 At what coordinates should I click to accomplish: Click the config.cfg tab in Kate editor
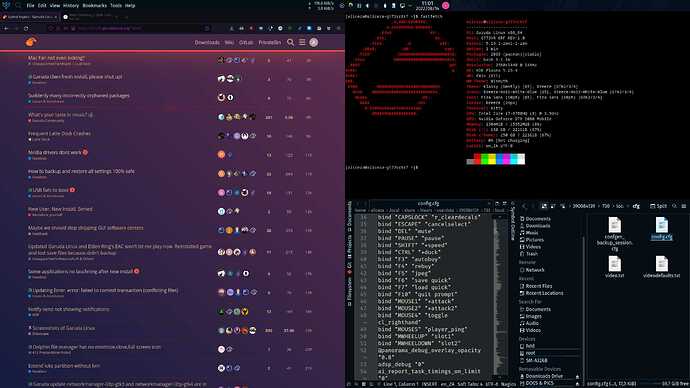(428, 204)
